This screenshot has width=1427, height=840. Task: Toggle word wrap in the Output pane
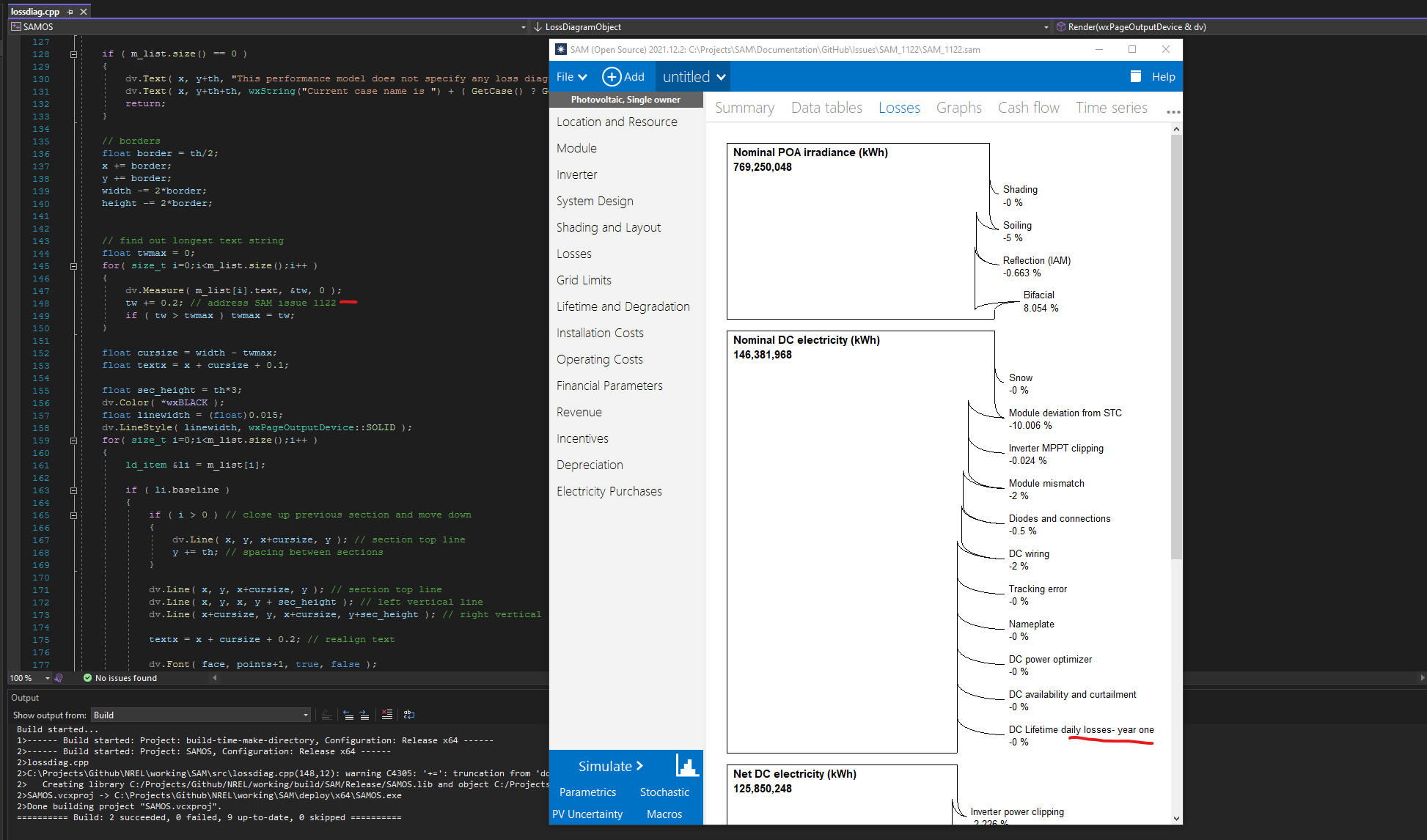click(x=409, y=715)
